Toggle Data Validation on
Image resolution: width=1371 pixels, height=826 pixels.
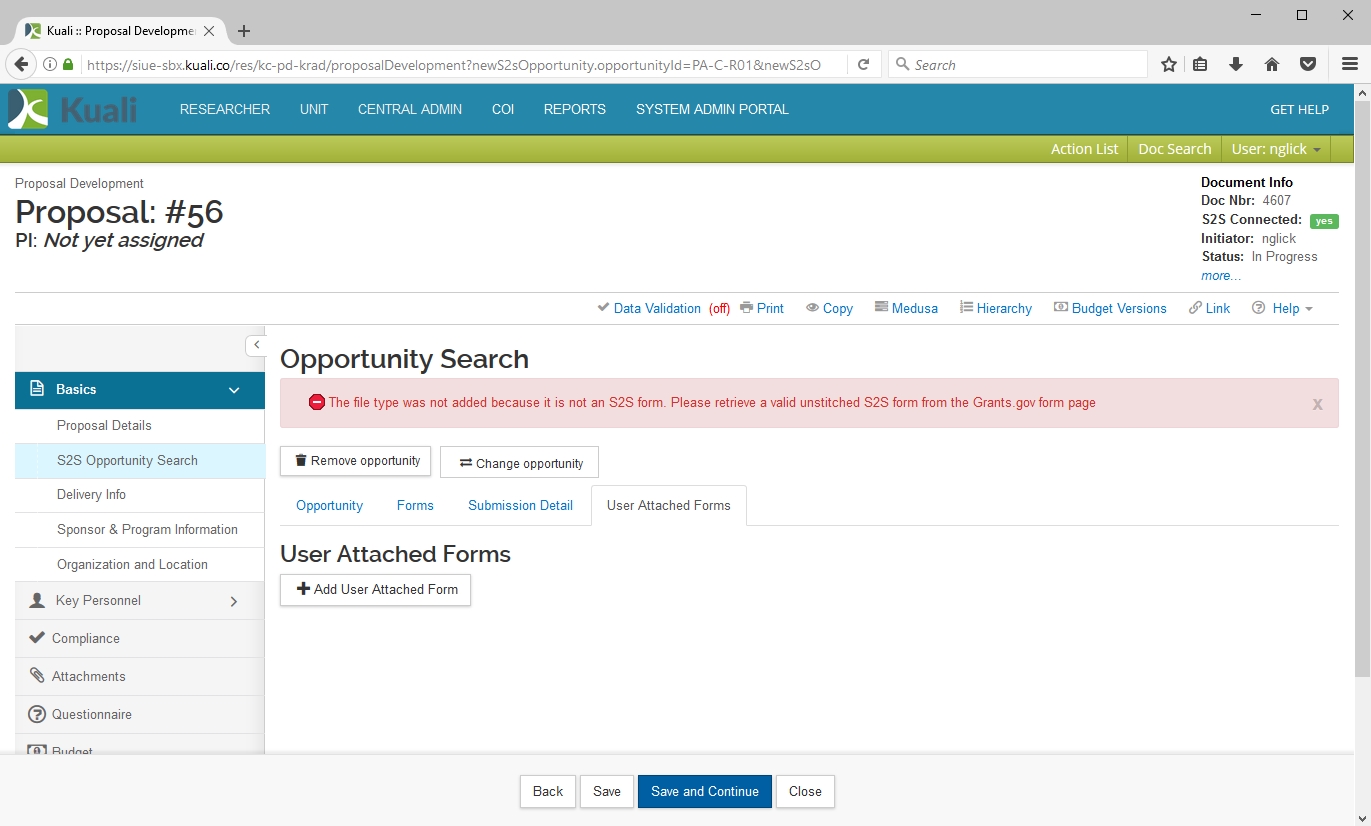pos(656,308)
